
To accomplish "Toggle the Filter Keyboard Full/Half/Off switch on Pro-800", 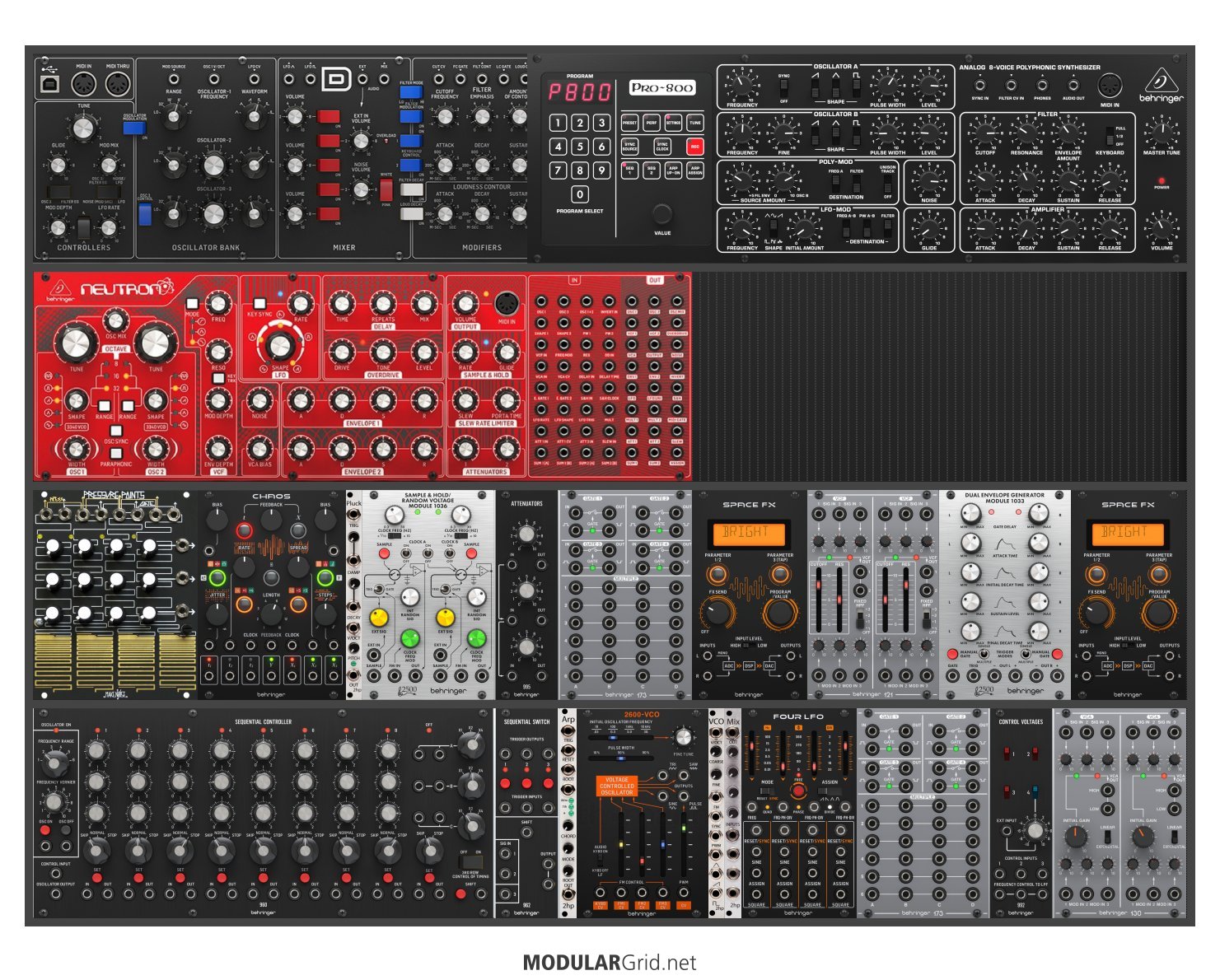I will [x=1110, y=134].
